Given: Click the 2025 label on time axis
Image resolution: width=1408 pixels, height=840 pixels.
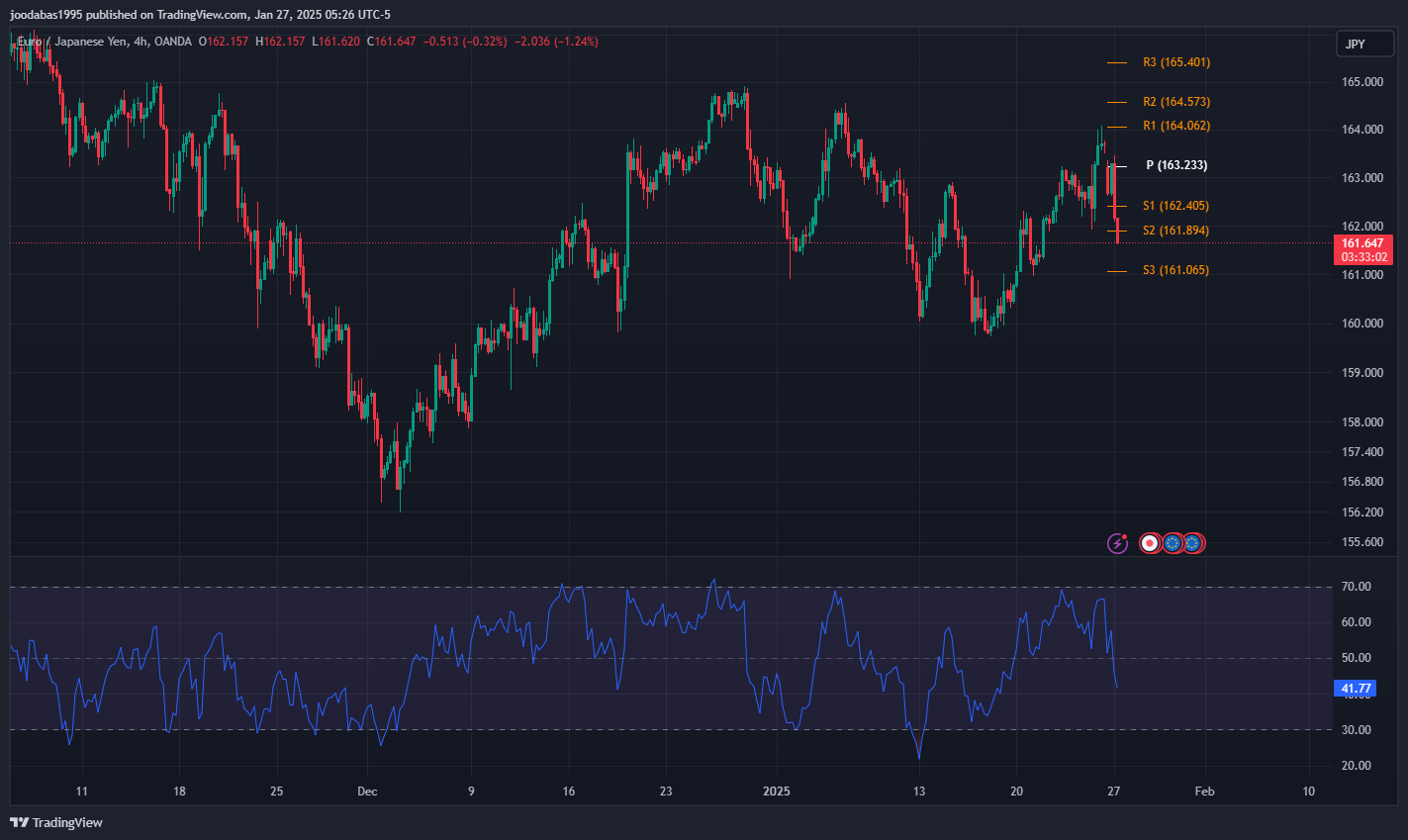Looking at the screenshot, I should pyautogui.click(x=777, y=792).
